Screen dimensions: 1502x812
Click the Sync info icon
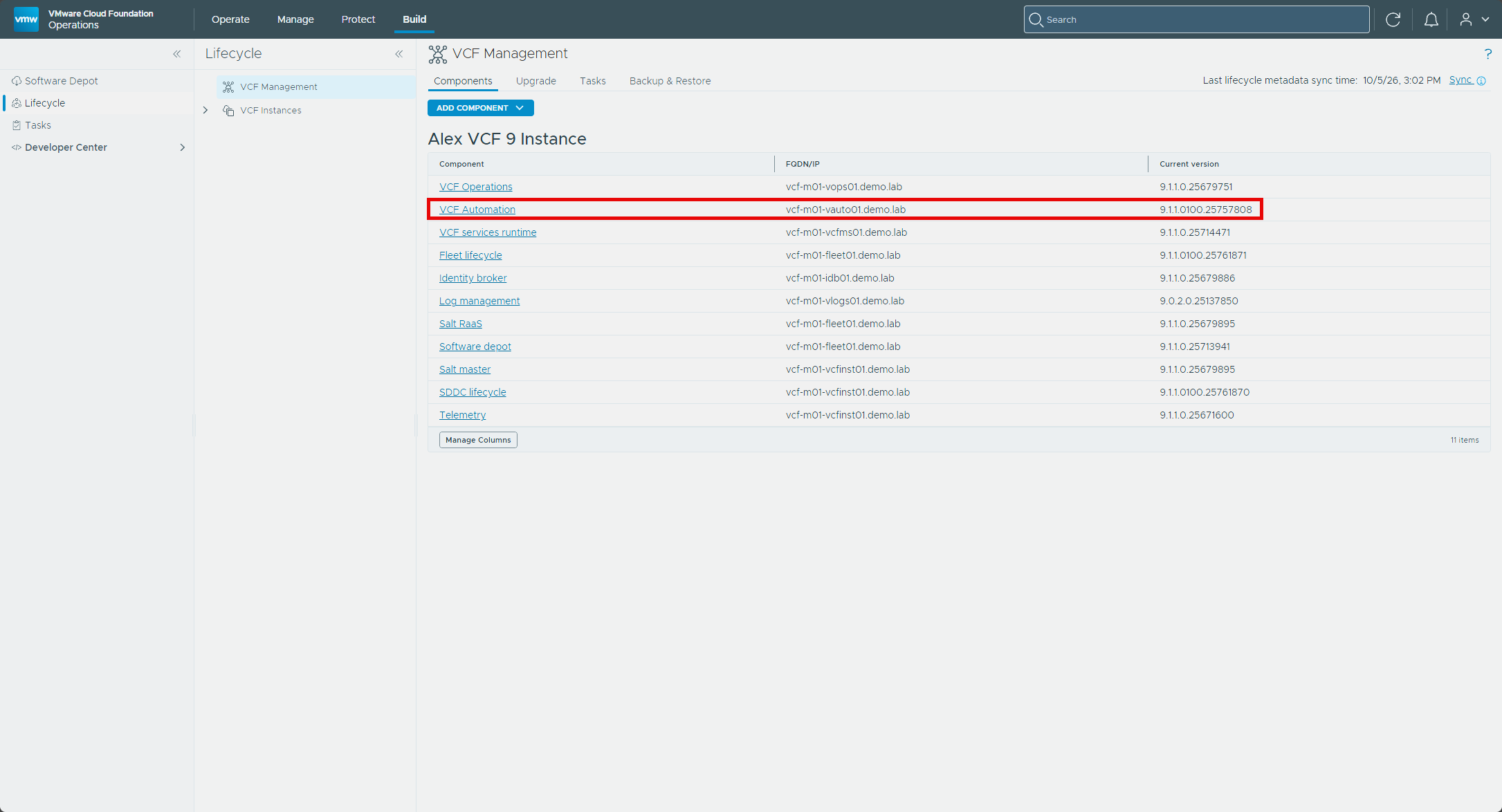click(1481, 81)
